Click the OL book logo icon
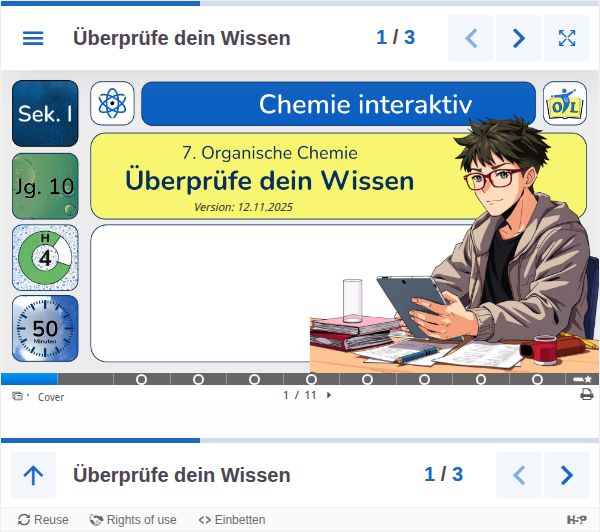This screenshot has height=532, width=600. pos(564,103)
